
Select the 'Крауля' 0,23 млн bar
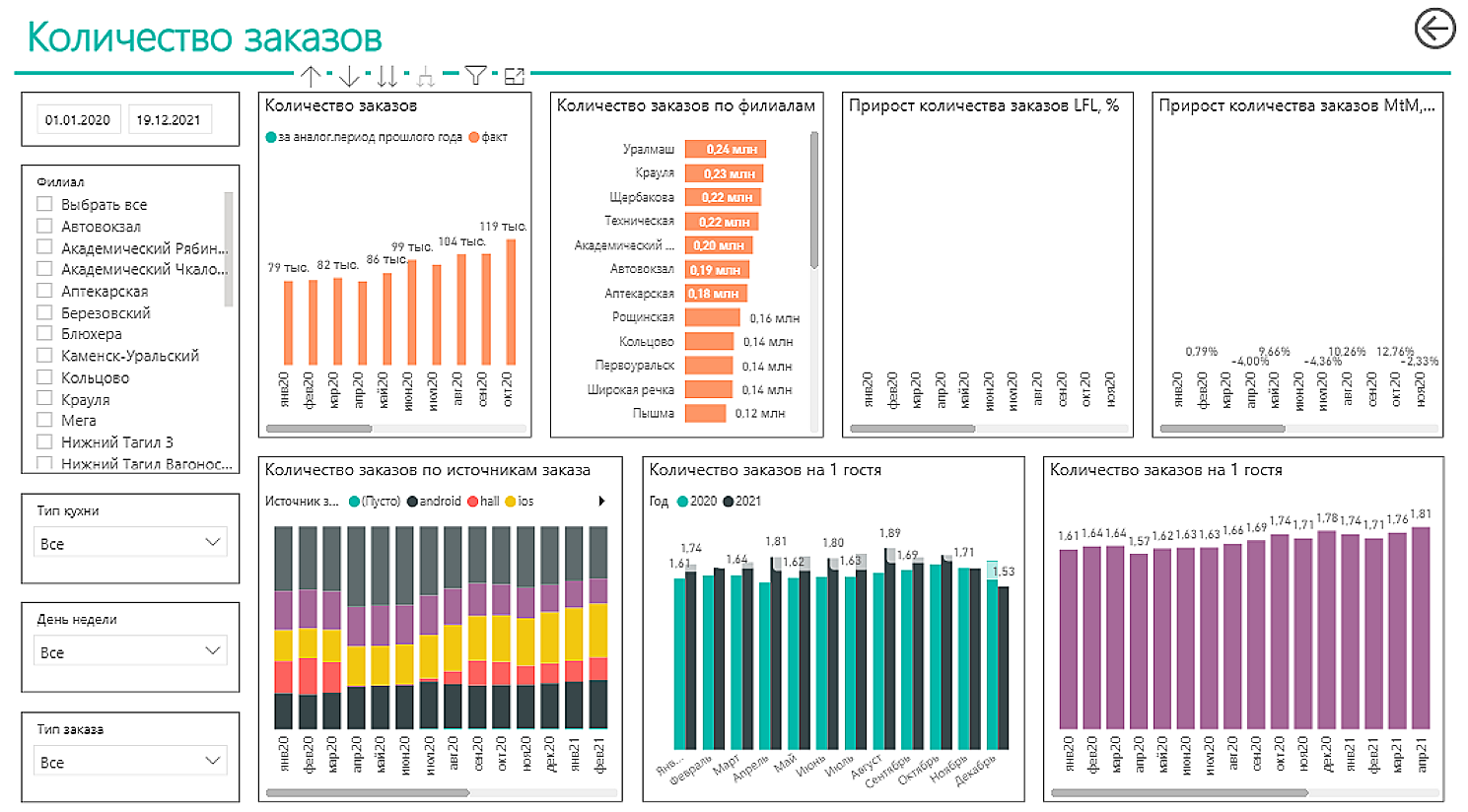click(x=724, y=173)
